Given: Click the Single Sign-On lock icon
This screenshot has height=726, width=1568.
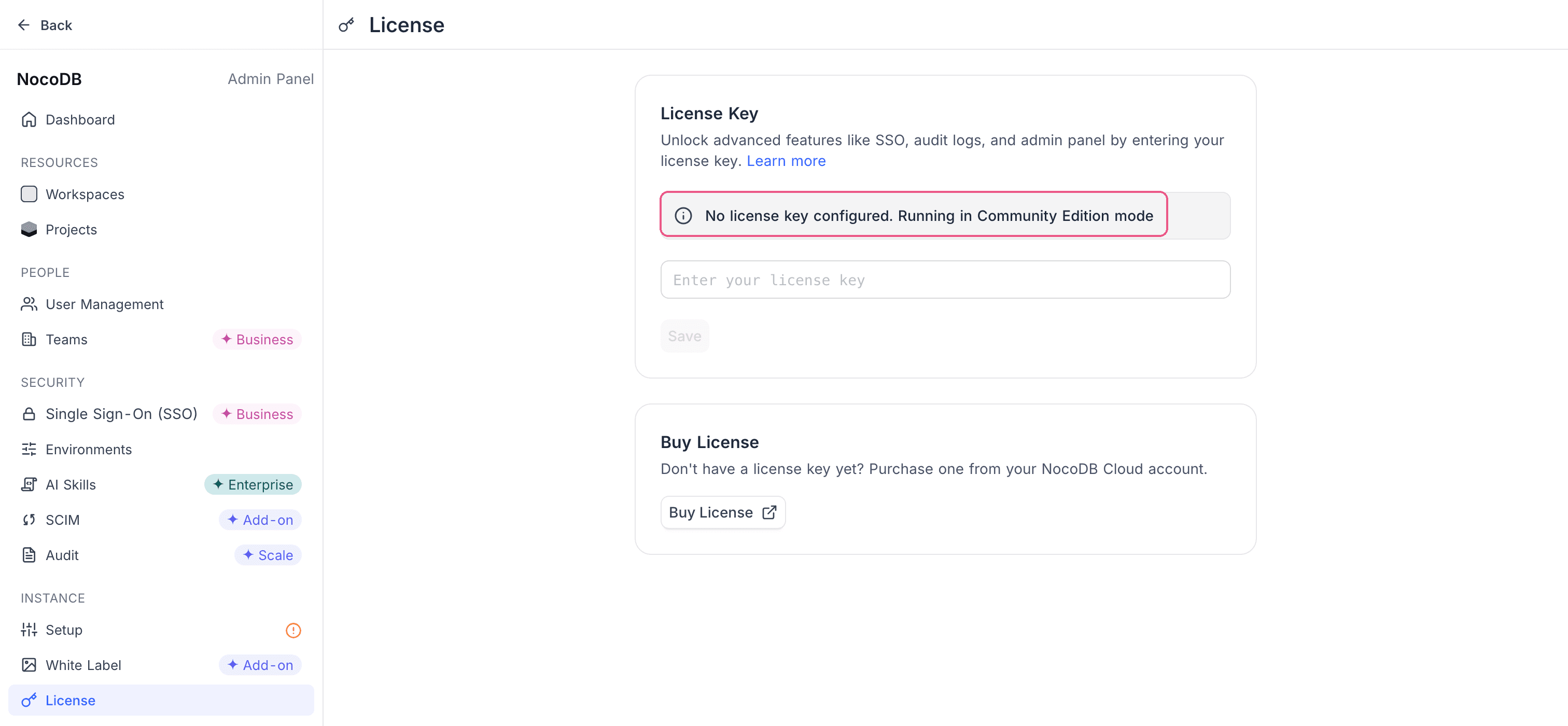Looking at the screenshot, I should [x=29, y=414].
